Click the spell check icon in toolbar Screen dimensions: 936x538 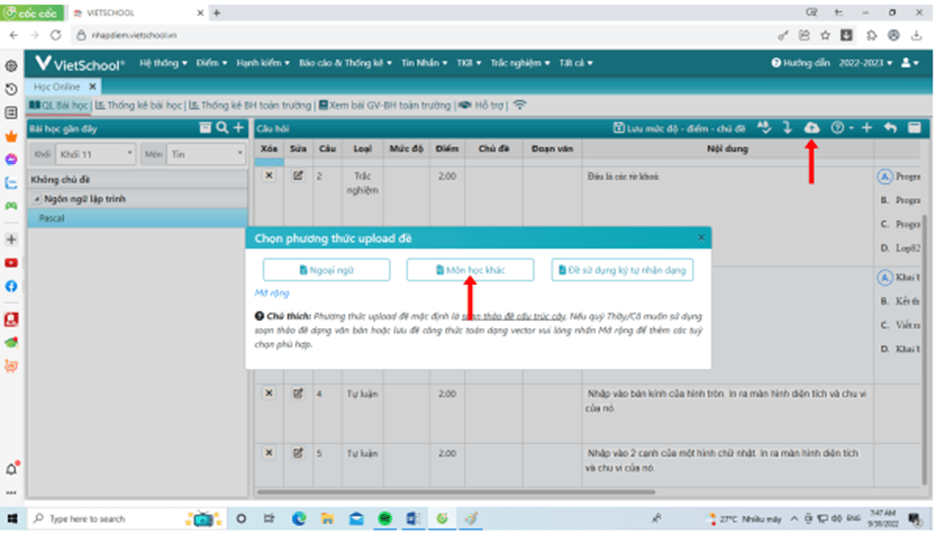(x=765, y=128)
